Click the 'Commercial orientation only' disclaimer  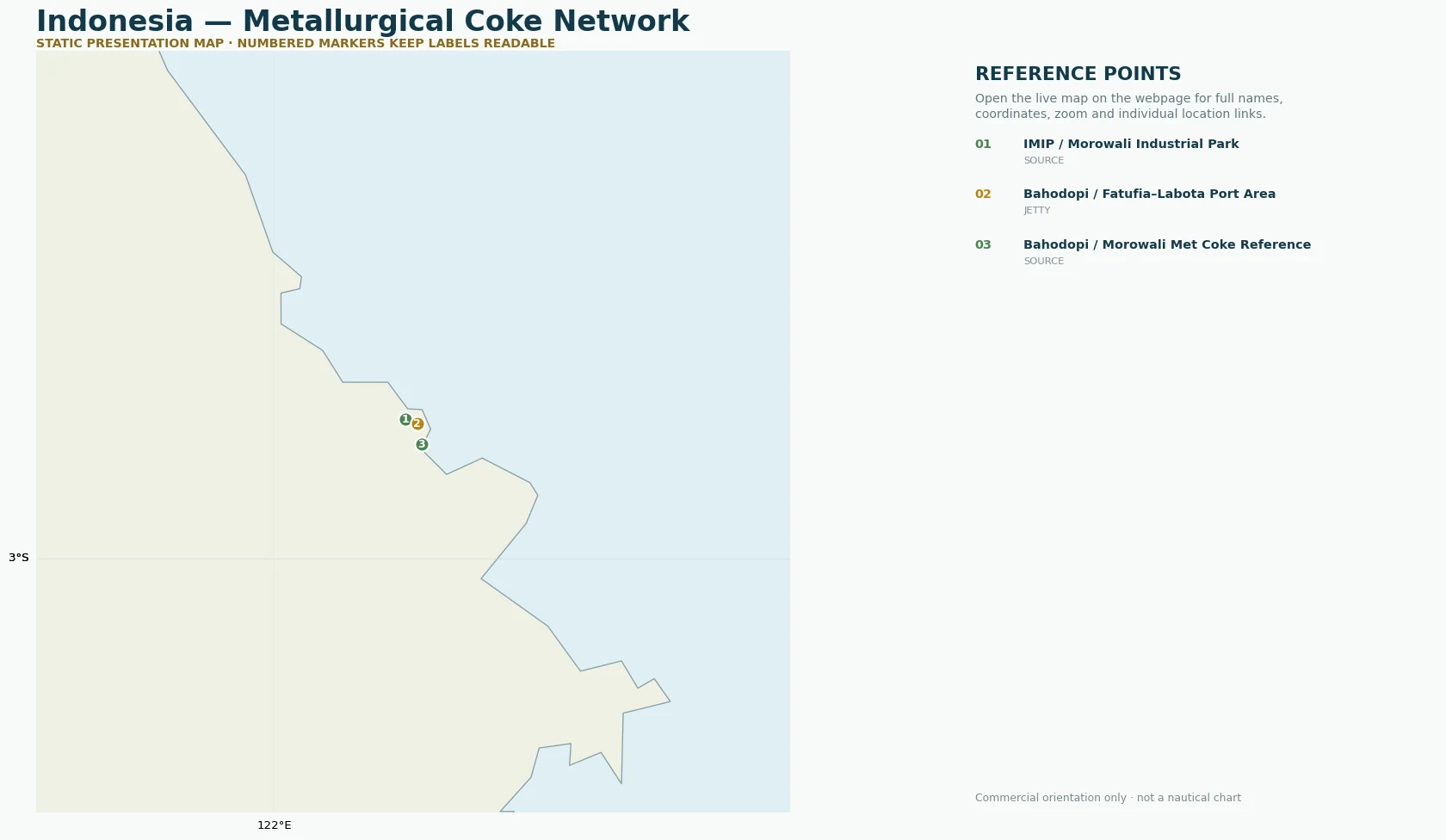(1108, 798)
